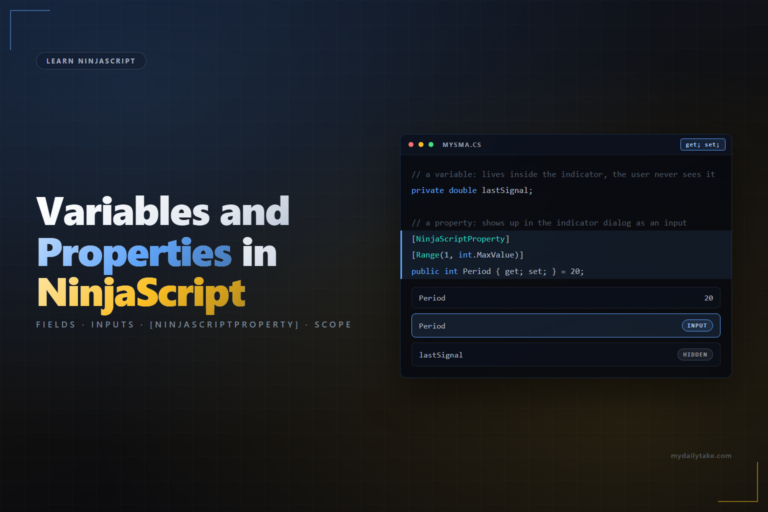Click the [NINJASCRIPTPROPERTY] subtitle word
768x512 pixels.
[x=224, y=324]
